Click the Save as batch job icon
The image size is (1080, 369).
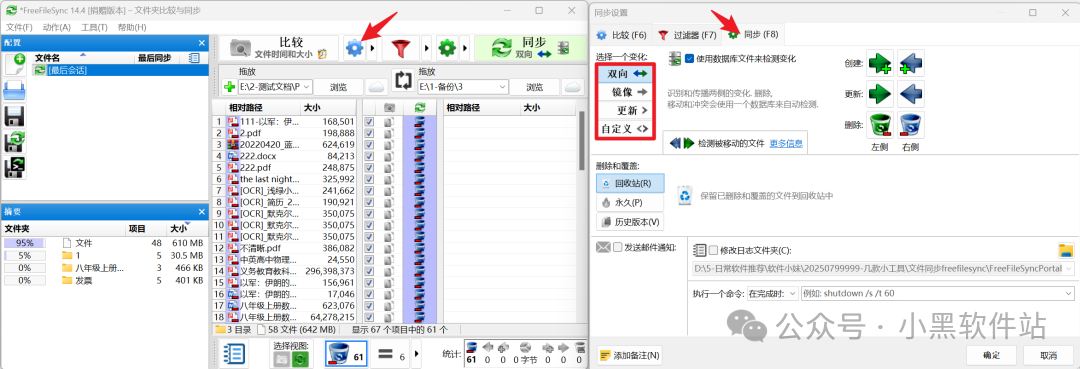pos(14,166)
